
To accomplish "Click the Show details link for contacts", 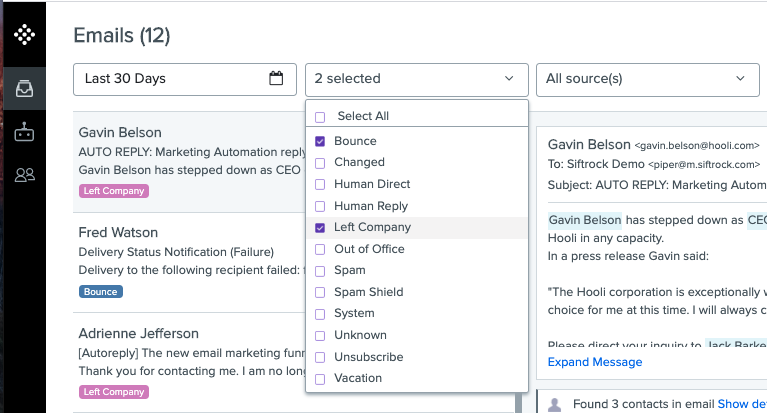I will (x=742, y=404).
